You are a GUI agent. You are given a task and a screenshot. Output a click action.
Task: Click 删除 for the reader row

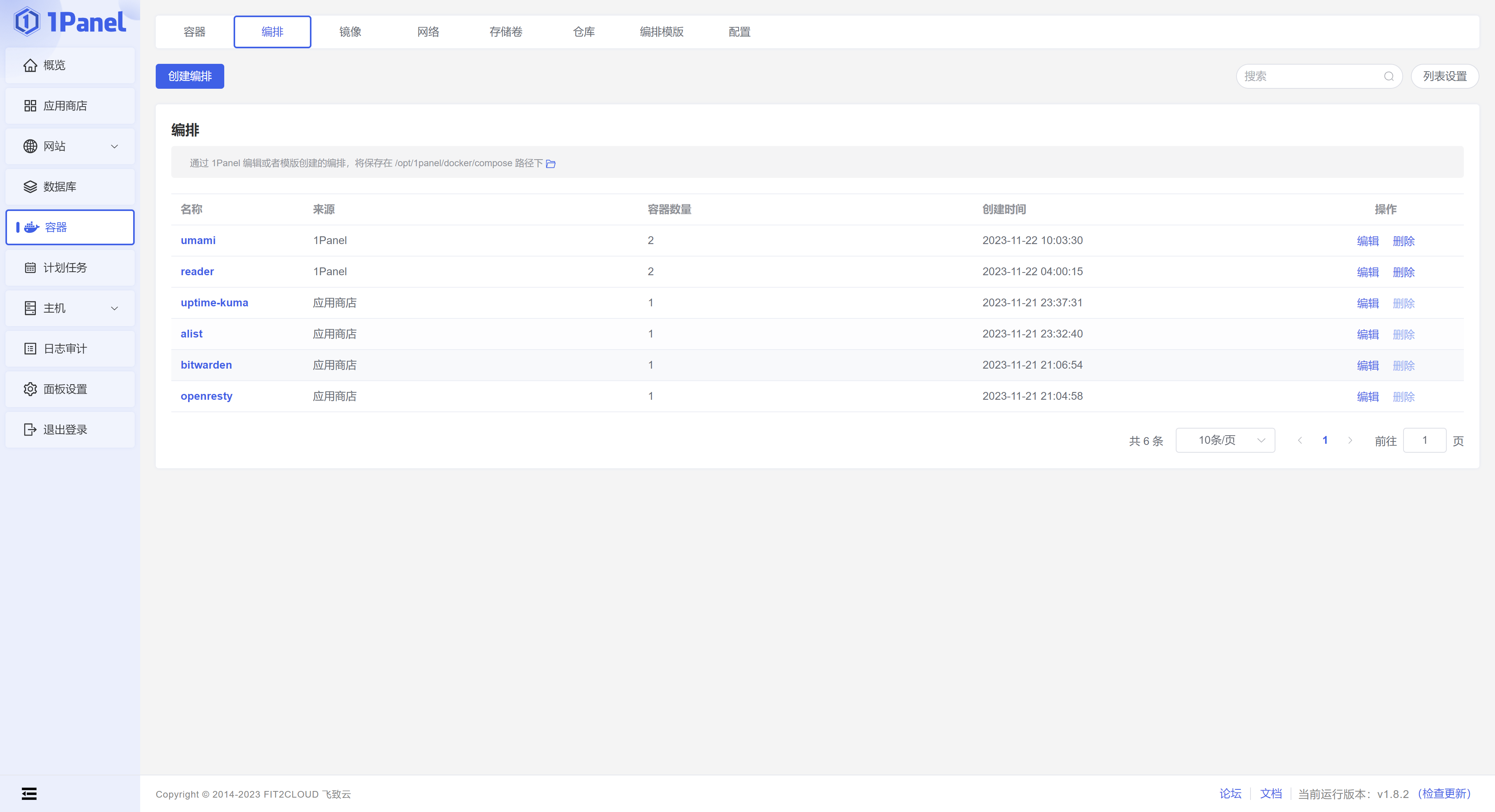point(1403,272)
